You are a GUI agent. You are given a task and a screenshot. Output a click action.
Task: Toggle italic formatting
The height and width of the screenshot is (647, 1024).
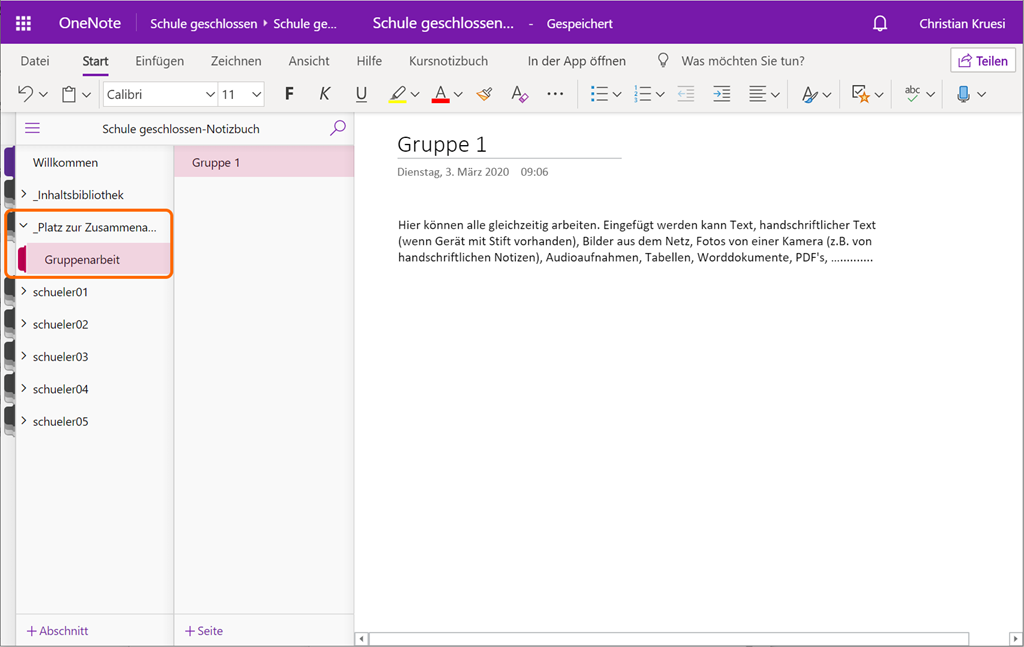pos(325,94)
